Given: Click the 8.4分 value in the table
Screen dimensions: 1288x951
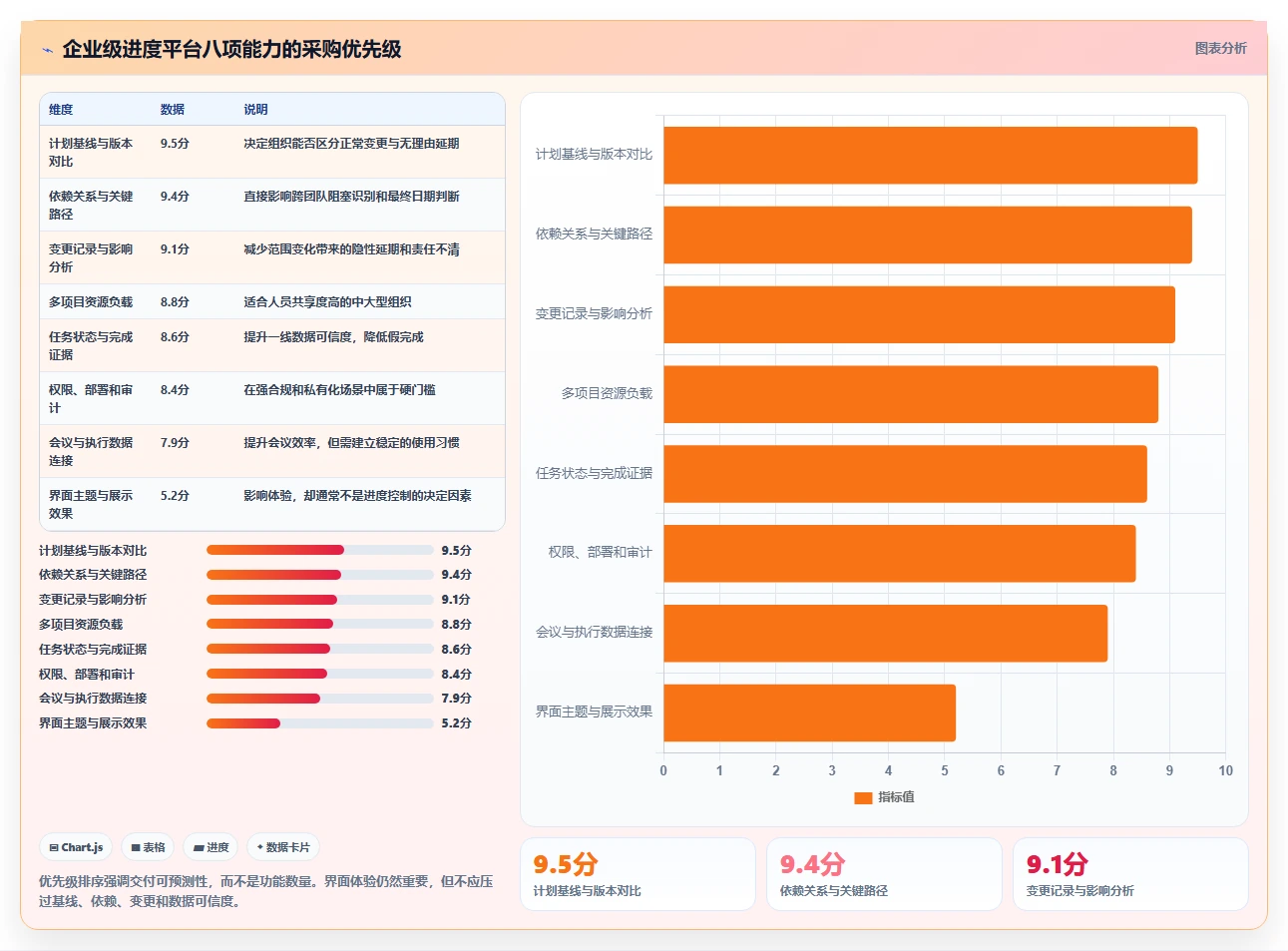Looking at the screenshot, I should (175, 390).
